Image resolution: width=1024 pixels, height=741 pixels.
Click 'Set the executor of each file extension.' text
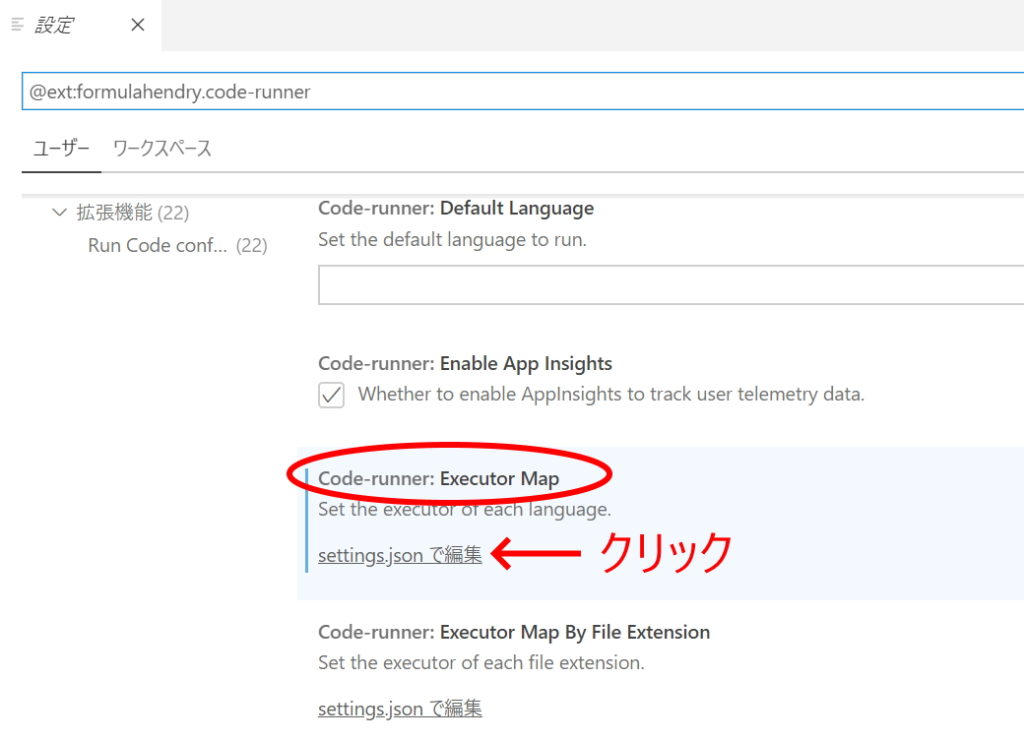pyautogui.click(x=481, y=663)
